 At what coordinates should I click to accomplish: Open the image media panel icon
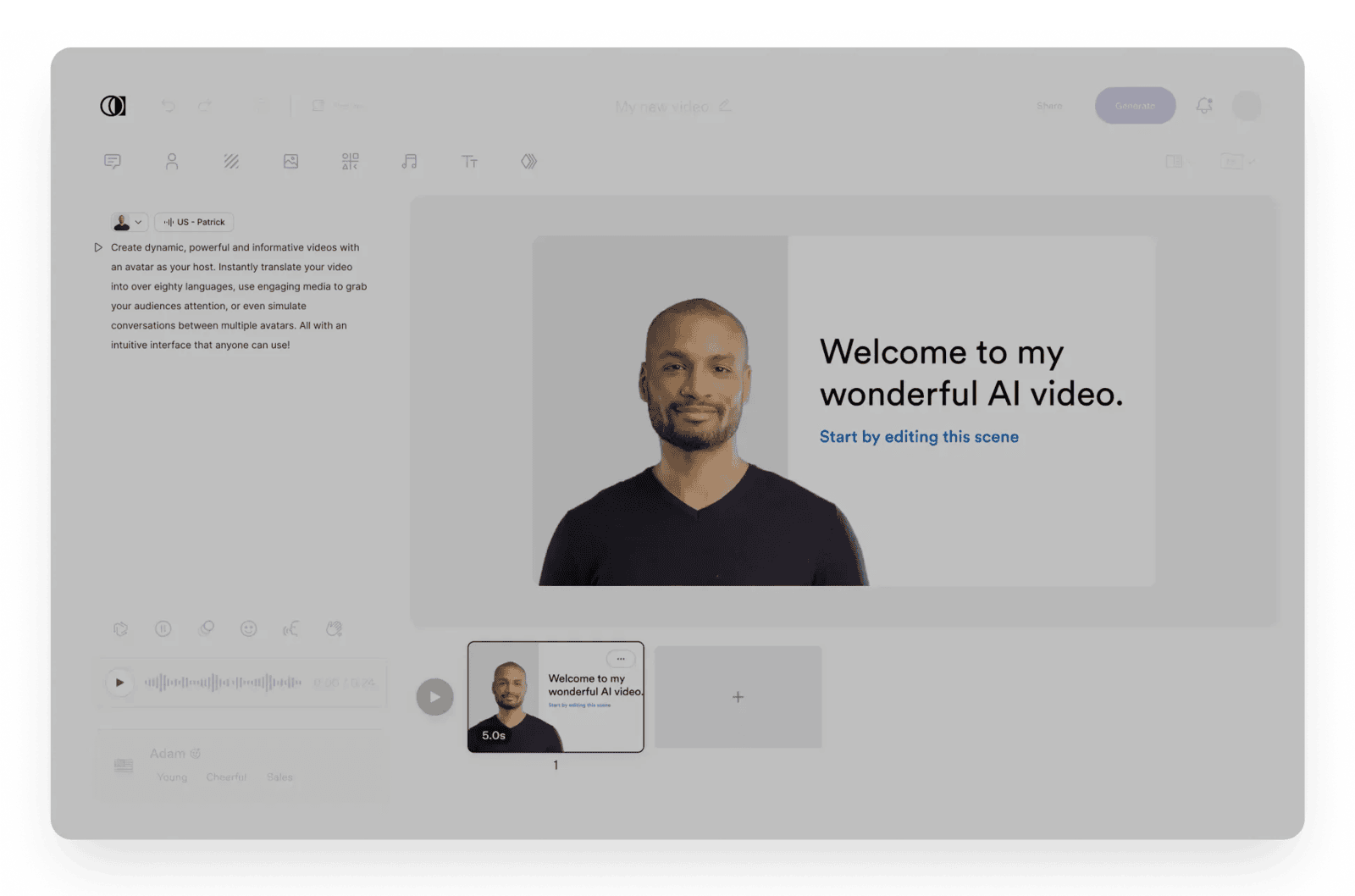[x=290, y=161]
